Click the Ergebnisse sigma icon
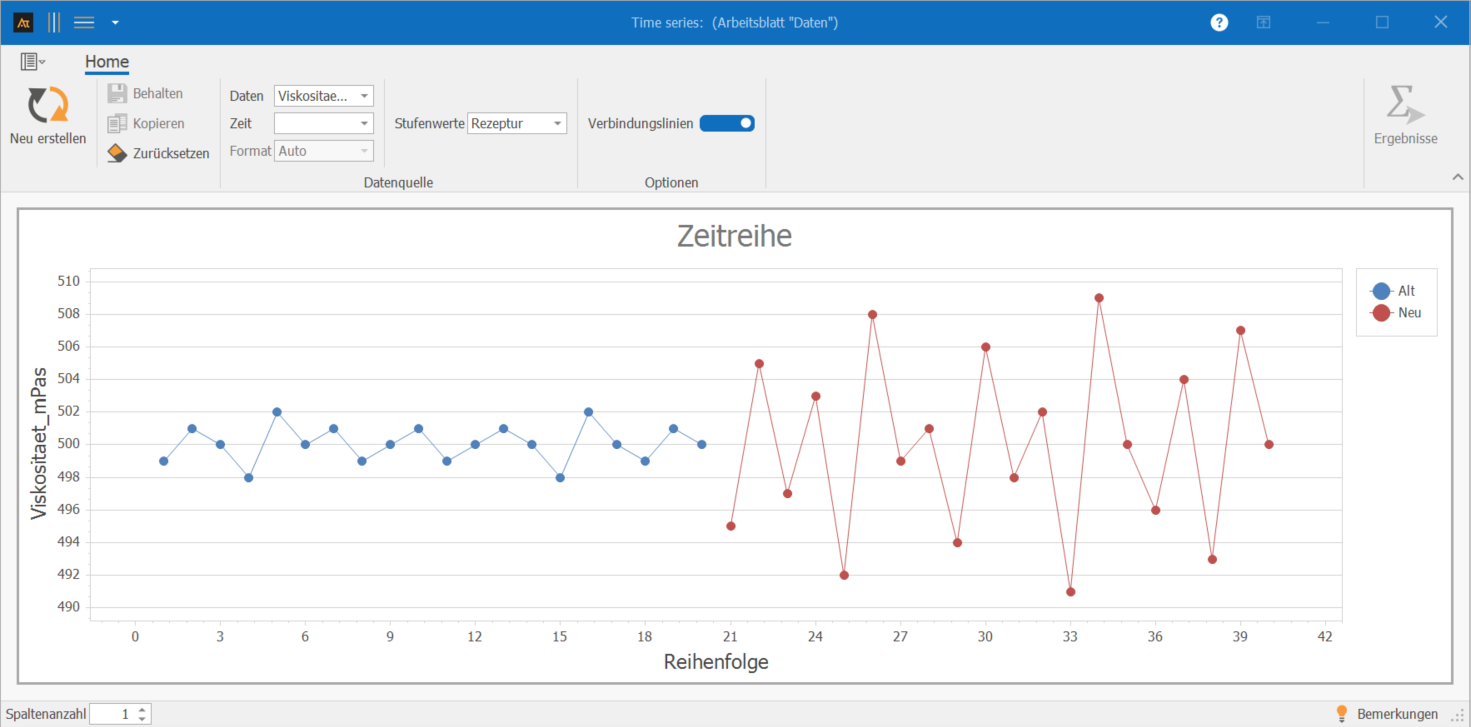Image resolution: width=1471 pixels, height=727 pixels. 1405,105
